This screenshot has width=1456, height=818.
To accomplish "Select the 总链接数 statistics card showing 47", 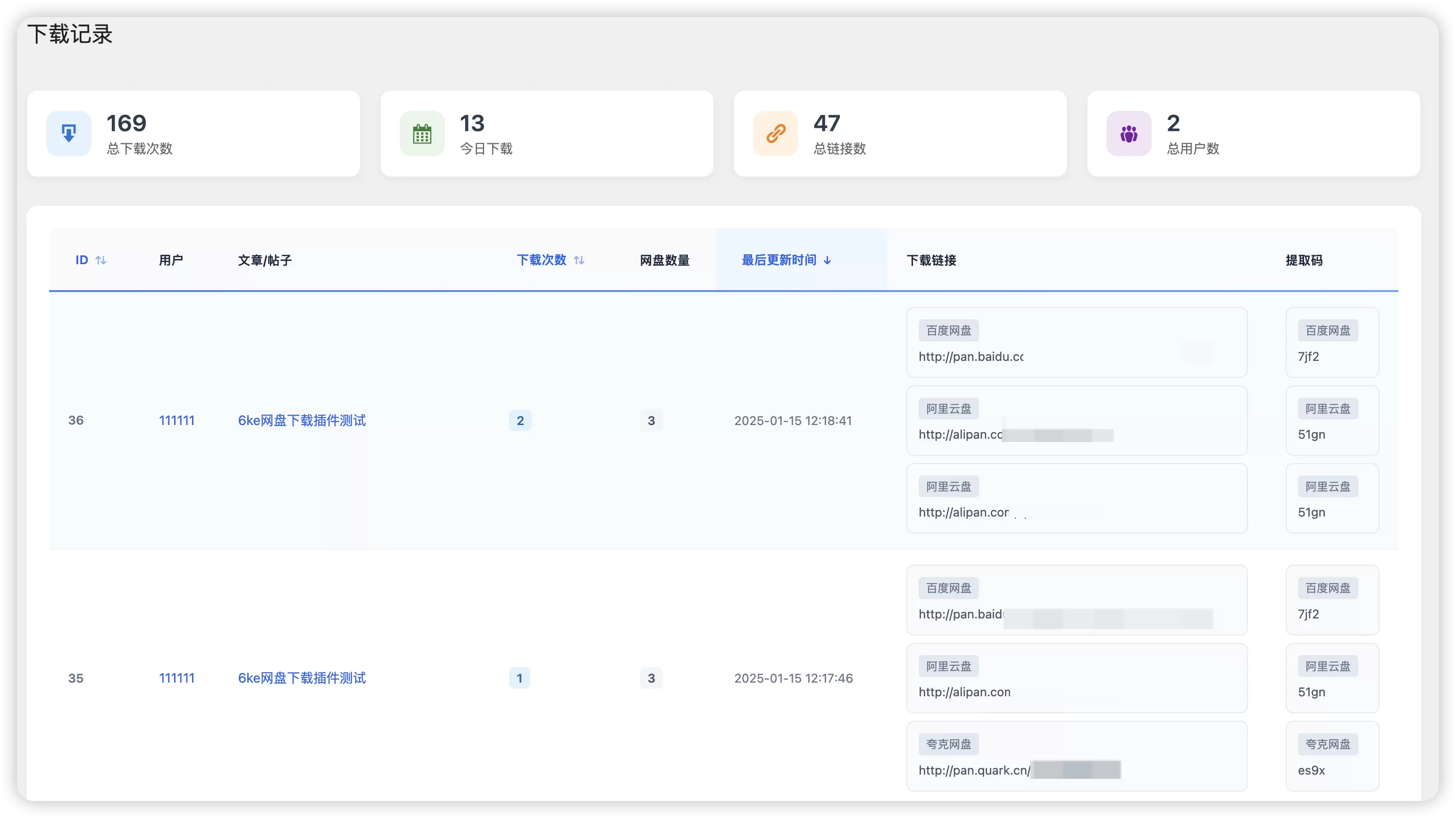I will coord(900,134).
